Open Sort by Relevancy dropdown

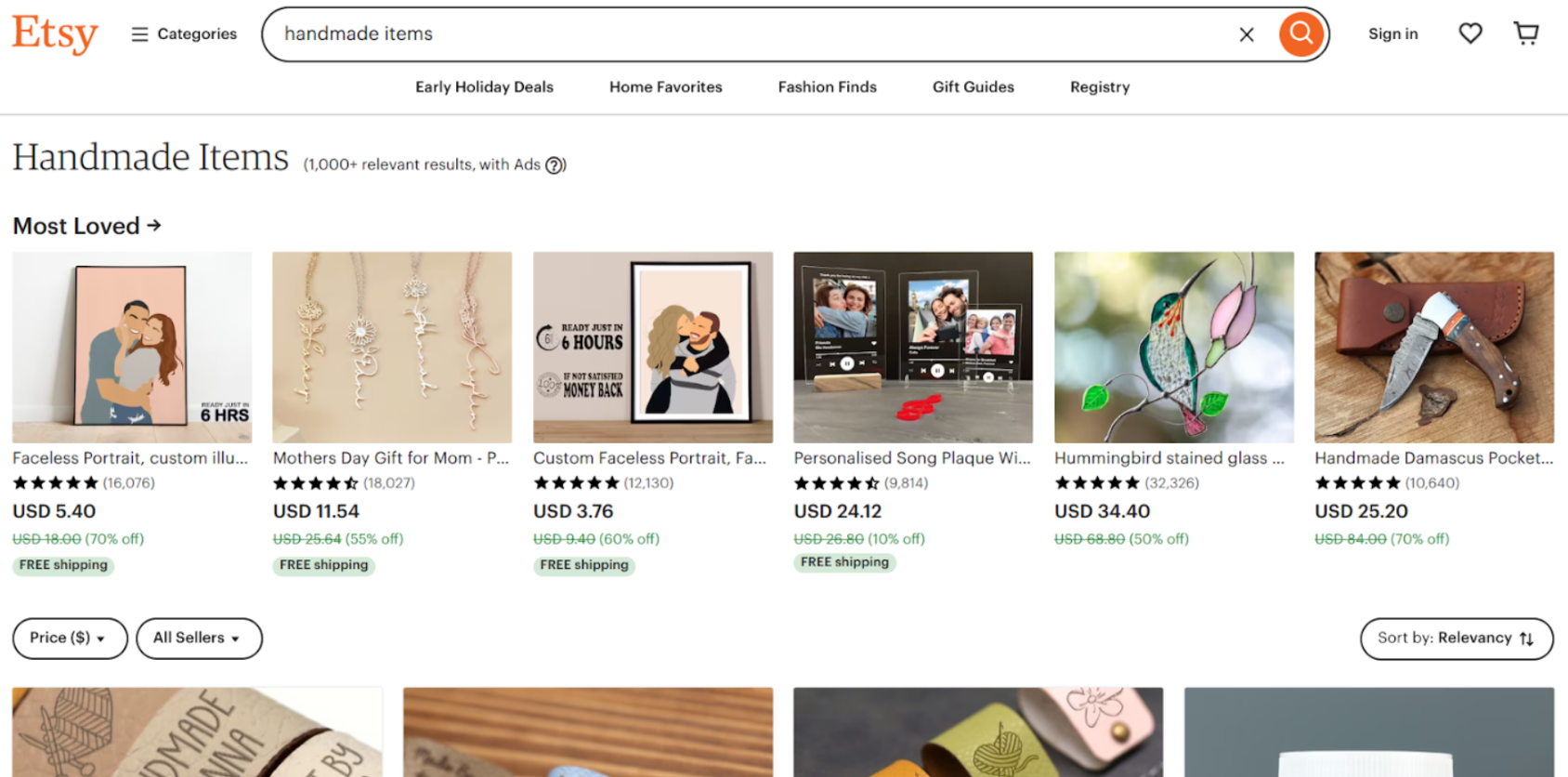(1456, 639)
